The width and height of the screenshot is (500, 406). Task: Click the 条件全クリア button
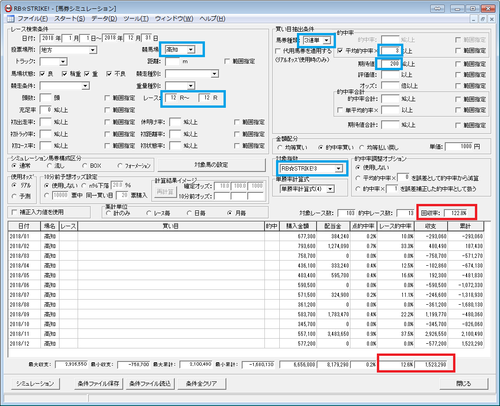[201, 384]
